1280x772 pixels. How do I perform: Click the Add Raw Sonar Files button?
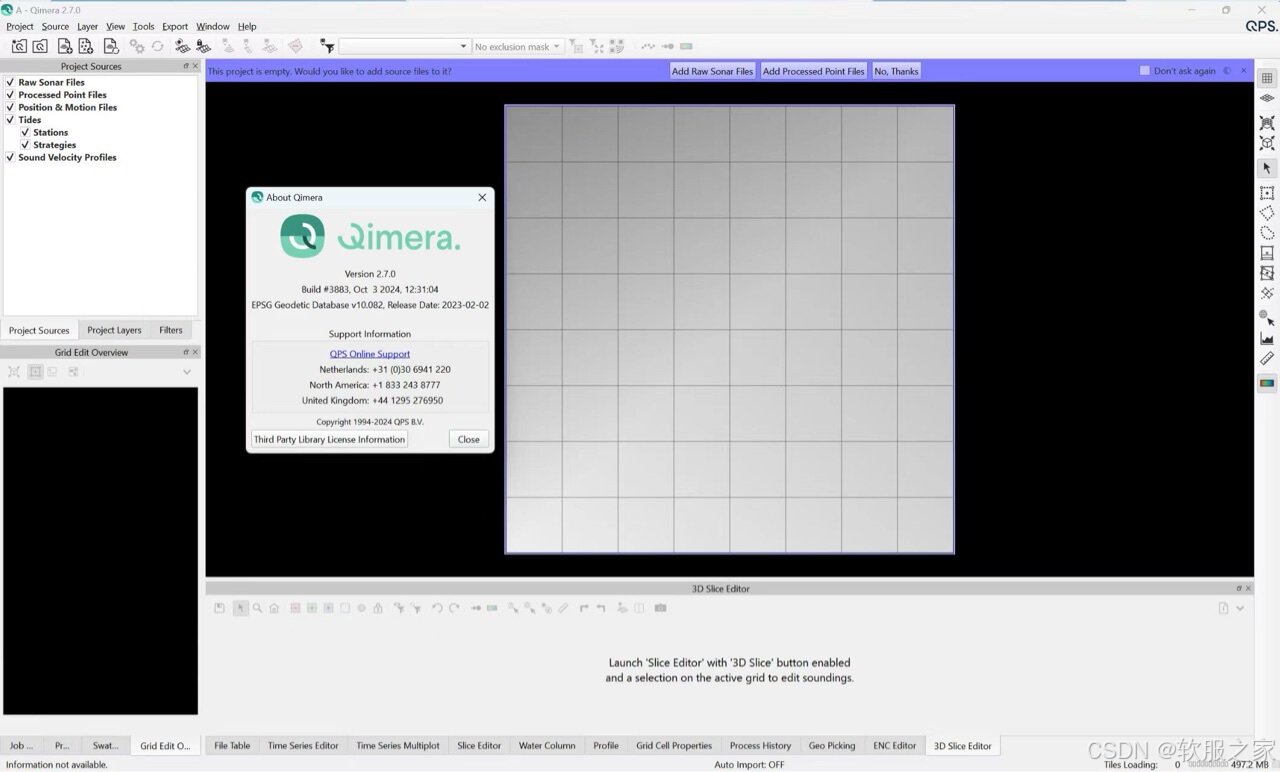point(712,71)
